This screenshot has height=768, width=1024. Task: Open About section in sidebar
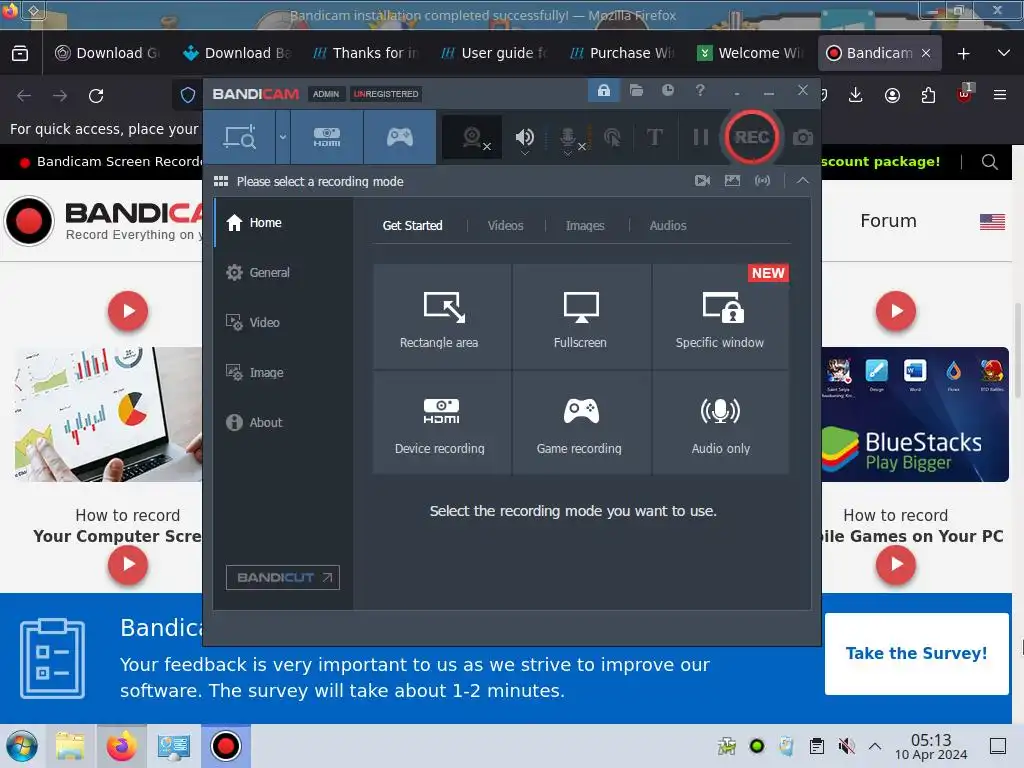283,423
